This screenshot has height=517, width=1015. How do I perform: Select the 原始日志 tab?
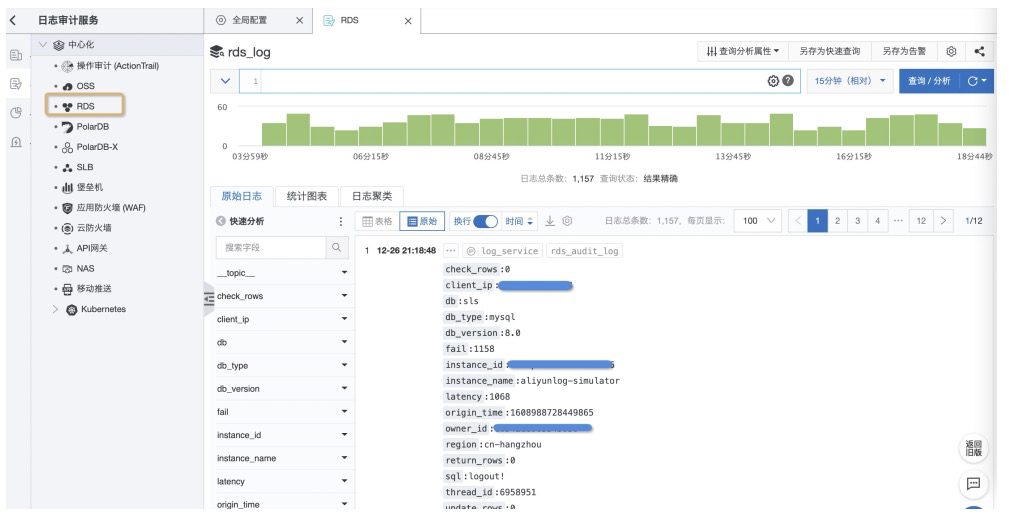(242, 196)
